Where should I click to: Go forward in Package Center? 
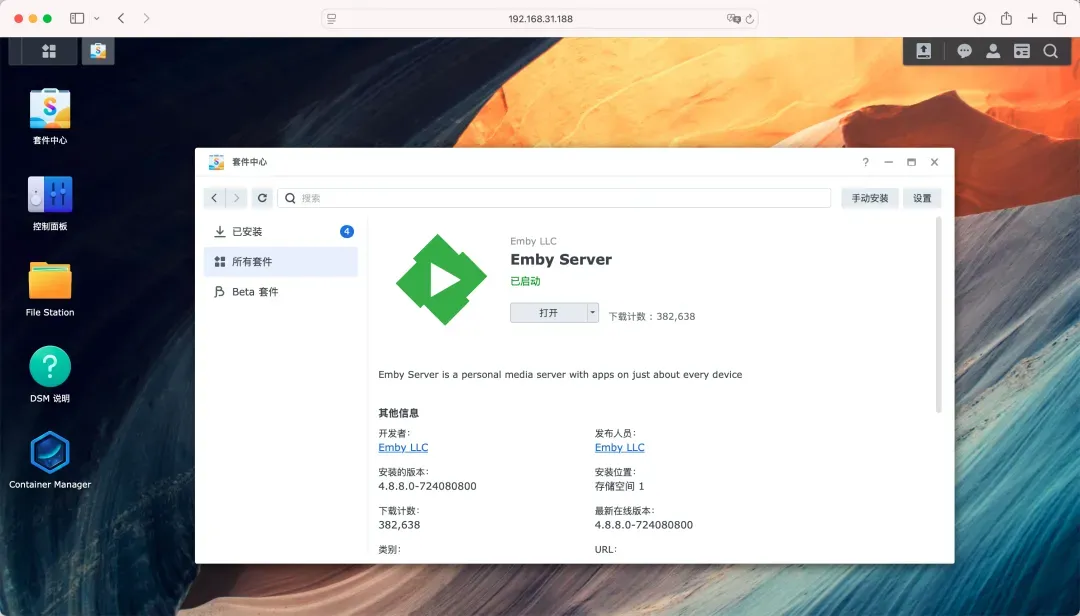pyautogui.click(x=236, y=198)
